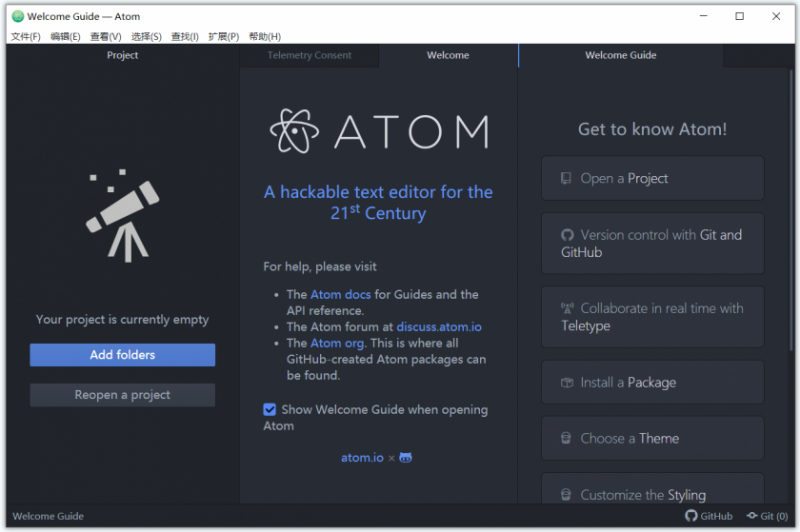Viewport: 800px width, 532px height.
Task: Select the Welcome tab
Action: click(448, 55)
